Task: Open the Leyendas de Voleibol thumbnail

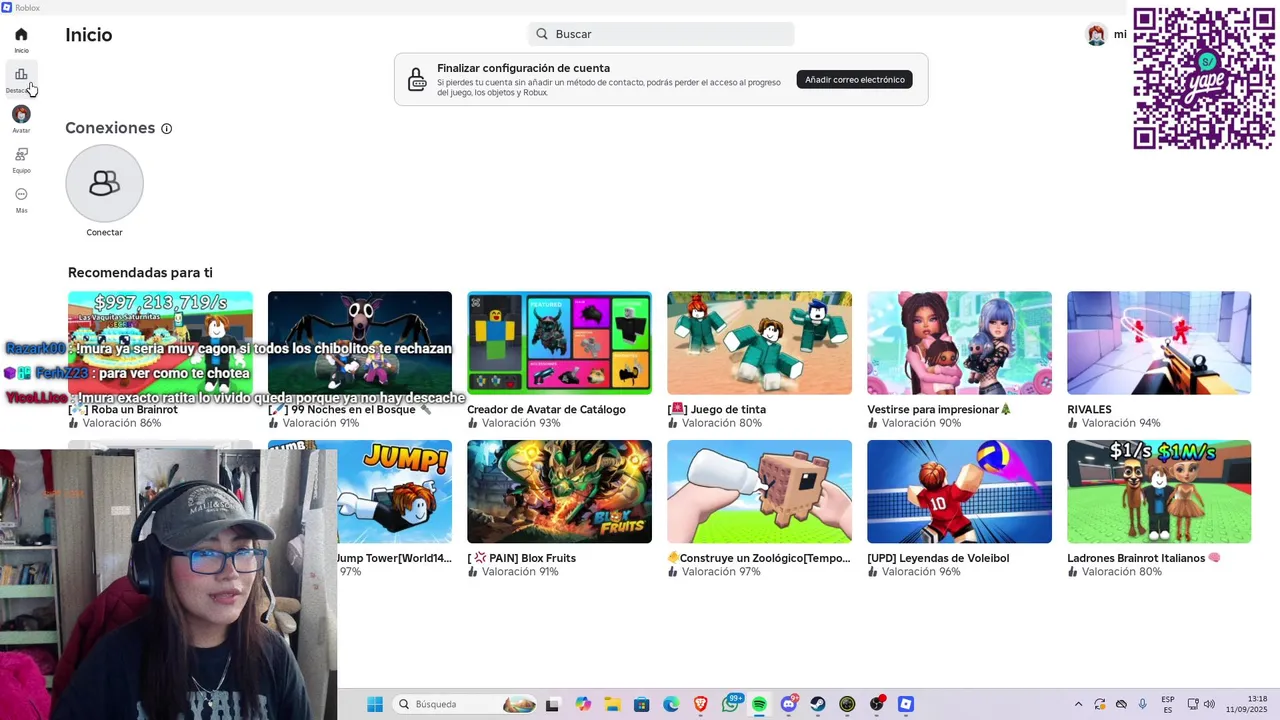Action: (959, 492)
